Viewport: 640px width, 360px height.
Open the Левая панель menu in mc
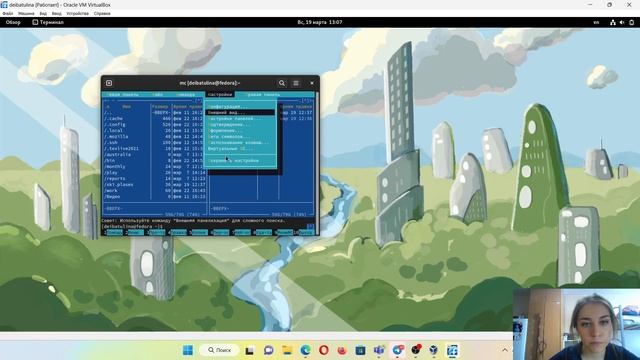tap(123, 95)
